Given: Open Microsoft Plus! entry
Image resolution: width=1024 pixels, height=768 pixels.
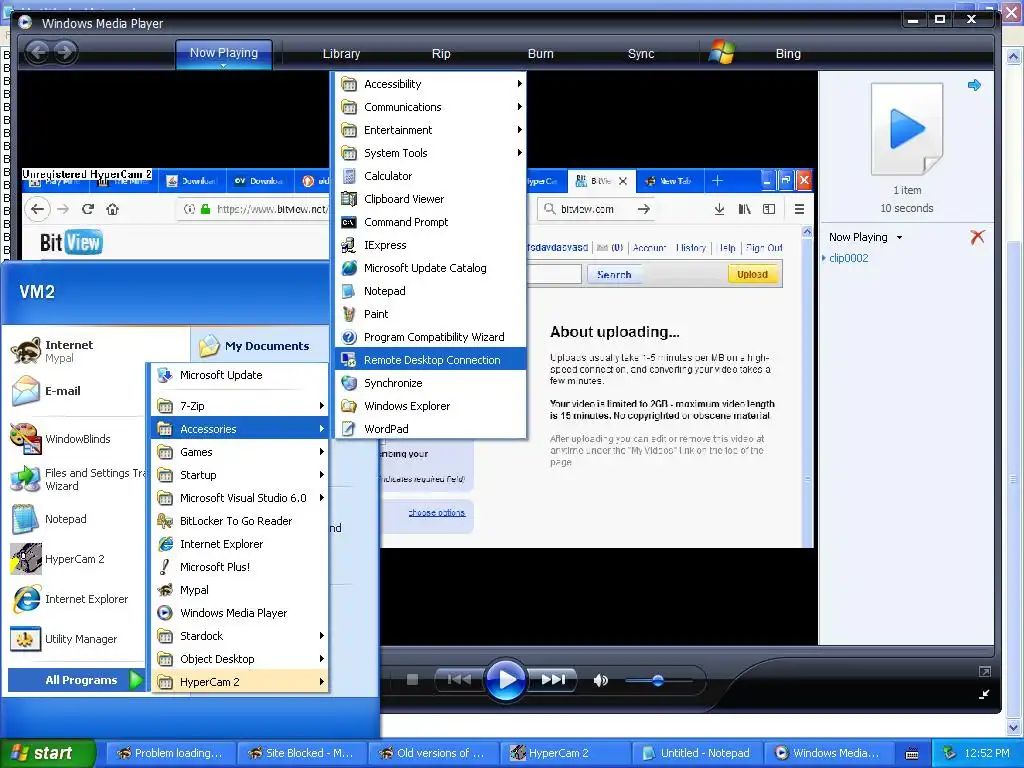Looking at the screenshot, I should (x=240, y=567).
